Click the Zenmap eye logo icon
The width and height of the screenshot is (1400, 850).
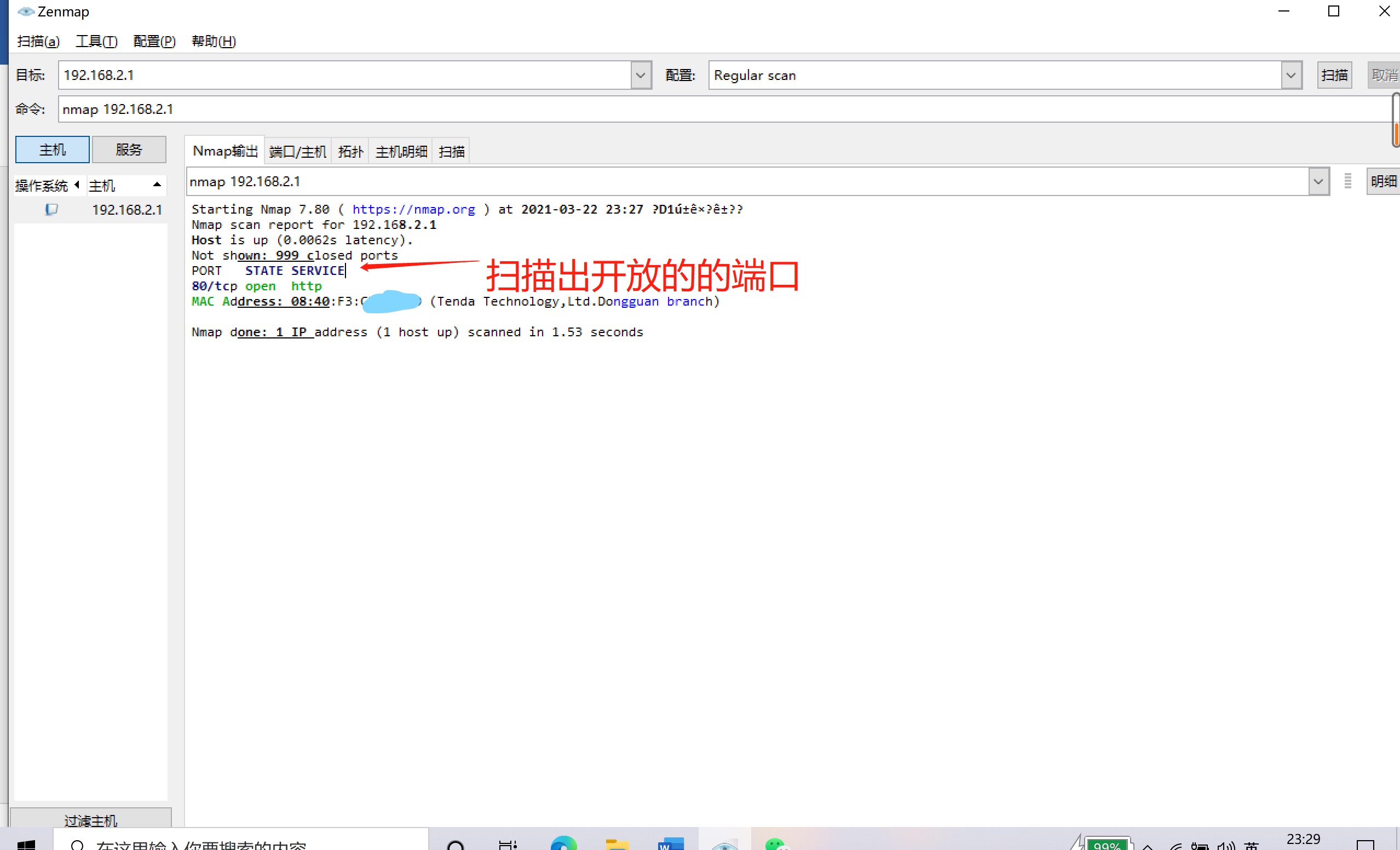click(x=25, y=11)
